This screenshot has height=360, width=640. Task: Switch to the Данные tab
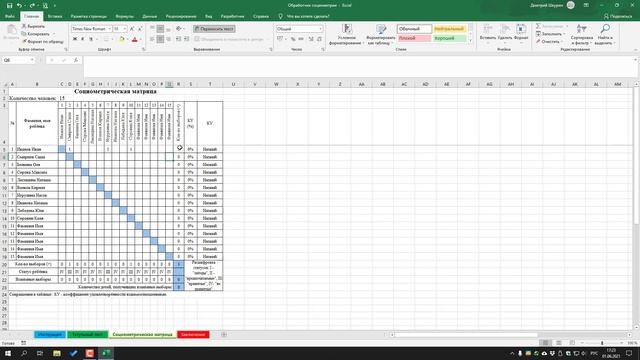pos(150,16)
